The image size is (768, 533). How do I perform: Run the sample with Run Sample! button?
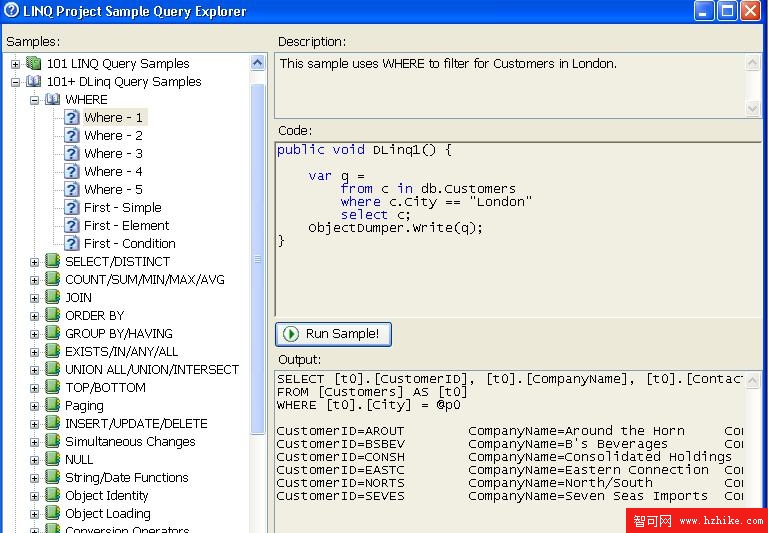click(x=333, y=334)
